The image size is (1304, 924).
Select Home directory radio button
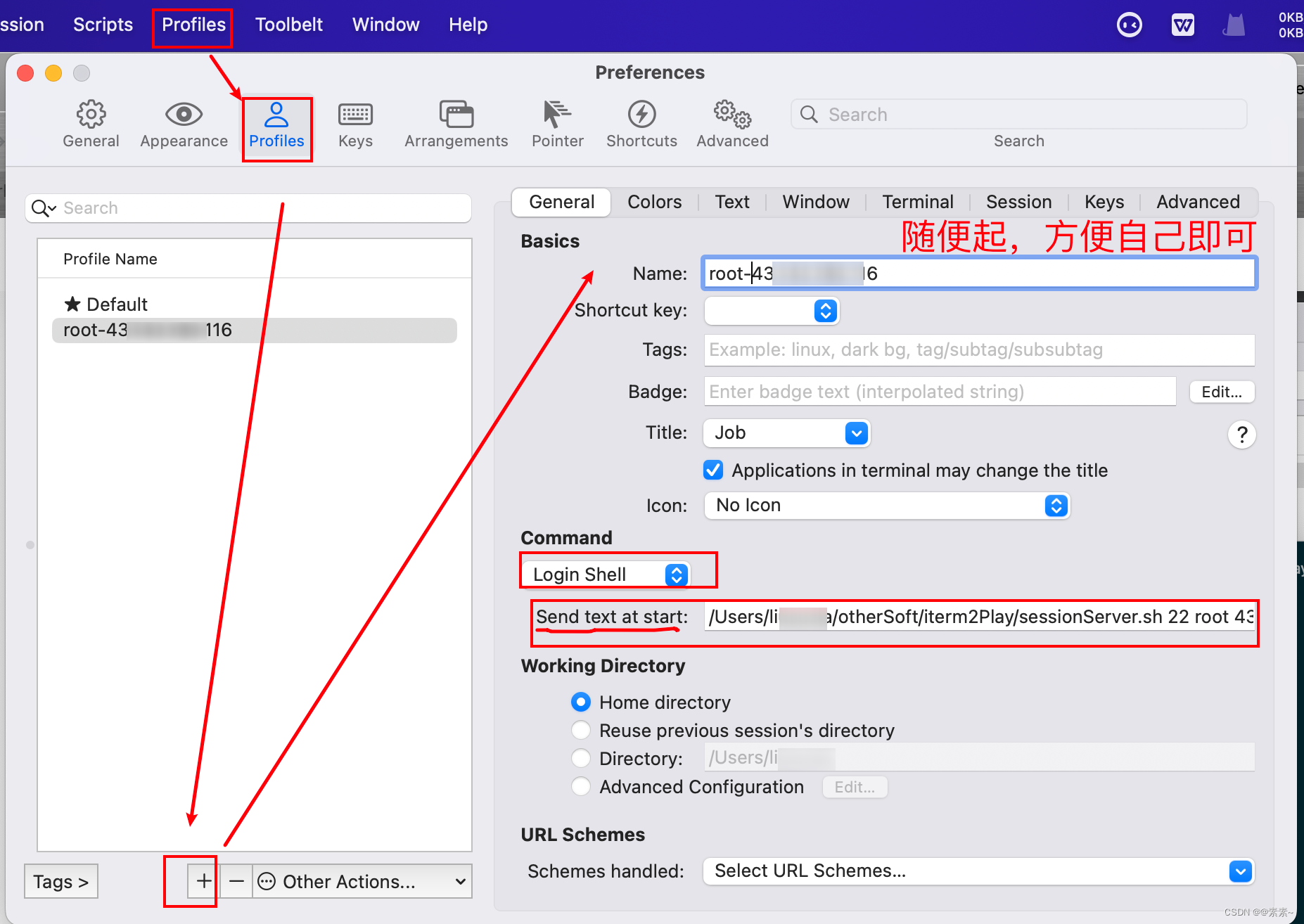[x=581, y=702]
